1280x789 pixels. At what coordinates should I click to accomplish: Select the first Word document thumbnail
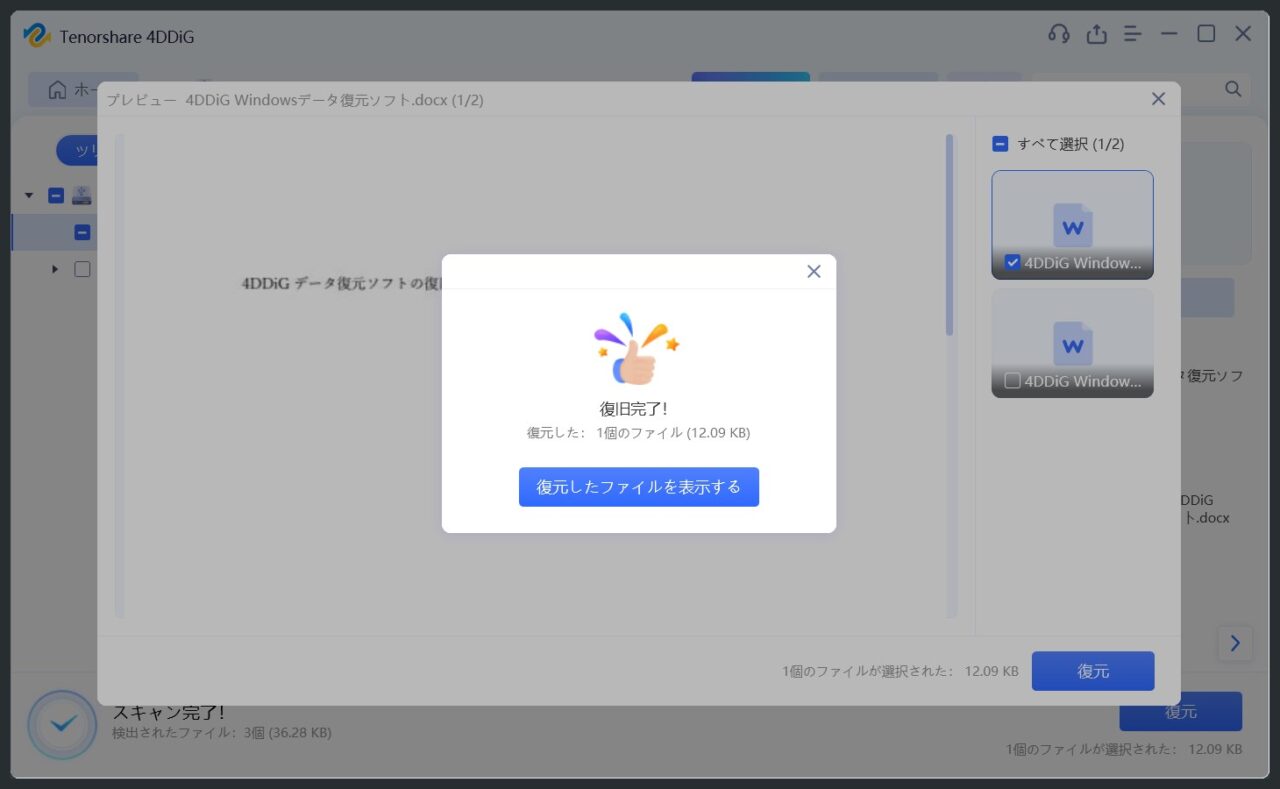click(x=1072, y=224)
